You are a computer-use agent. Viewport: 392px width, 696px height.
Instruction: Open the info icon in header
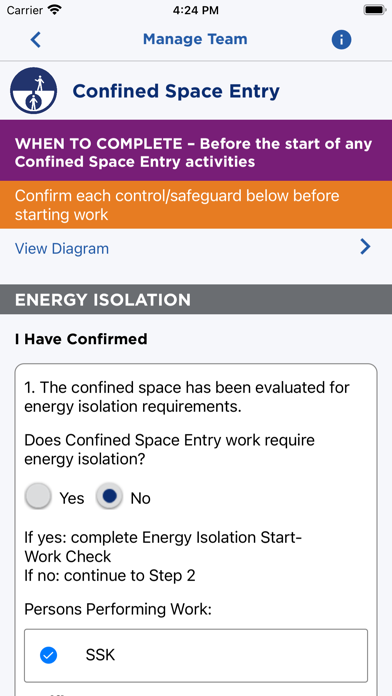(x=341, y=40)
